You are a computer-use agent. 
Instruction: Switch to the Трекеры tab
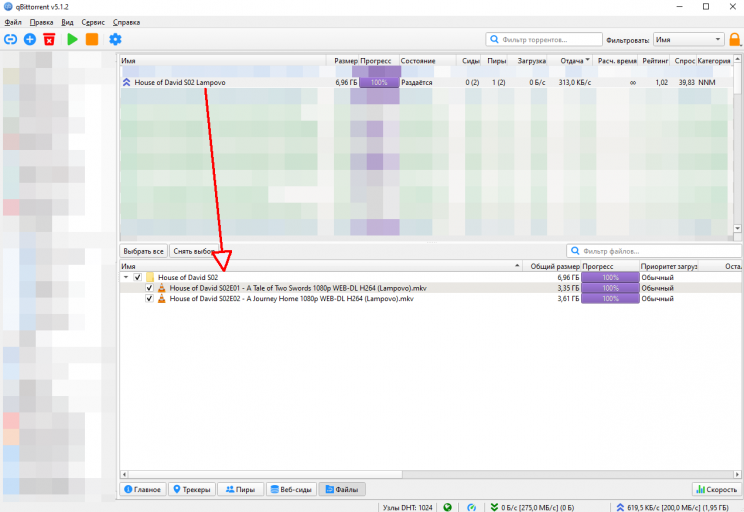192,489
